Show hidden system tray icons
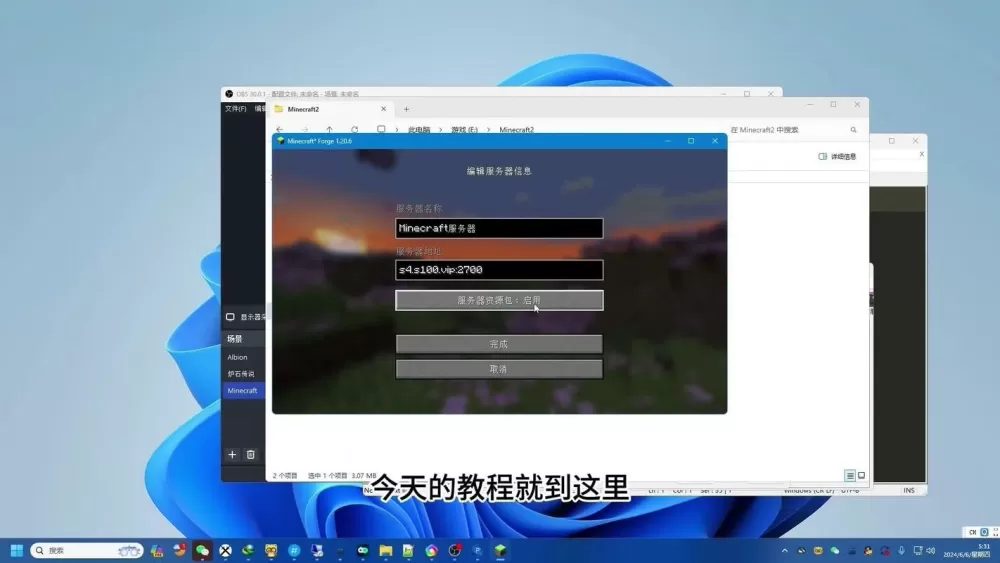 pyautogui.click(x=784, y=550)
